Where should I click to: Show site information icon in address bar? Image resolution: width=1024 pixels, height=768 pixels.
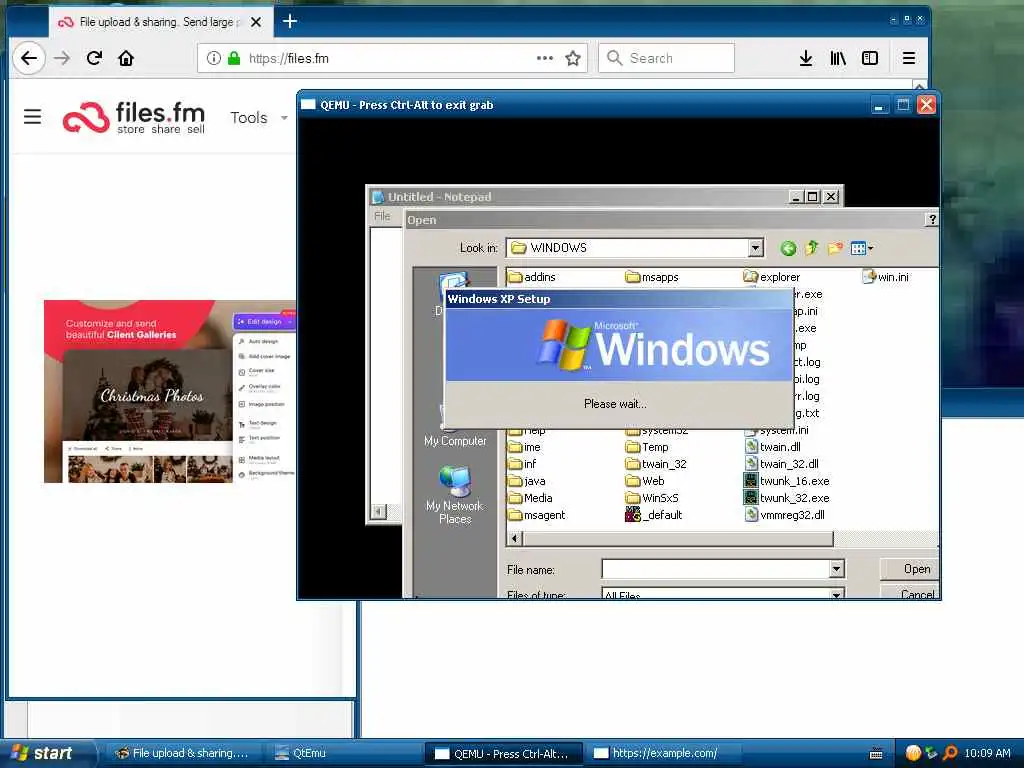pyautogui.click(x=214, y=58)
